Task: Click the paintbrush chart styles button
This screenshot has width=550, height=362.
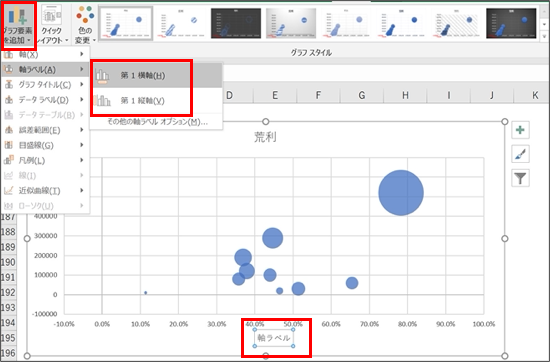Action: pyautogui.click(x=520, y=154)
